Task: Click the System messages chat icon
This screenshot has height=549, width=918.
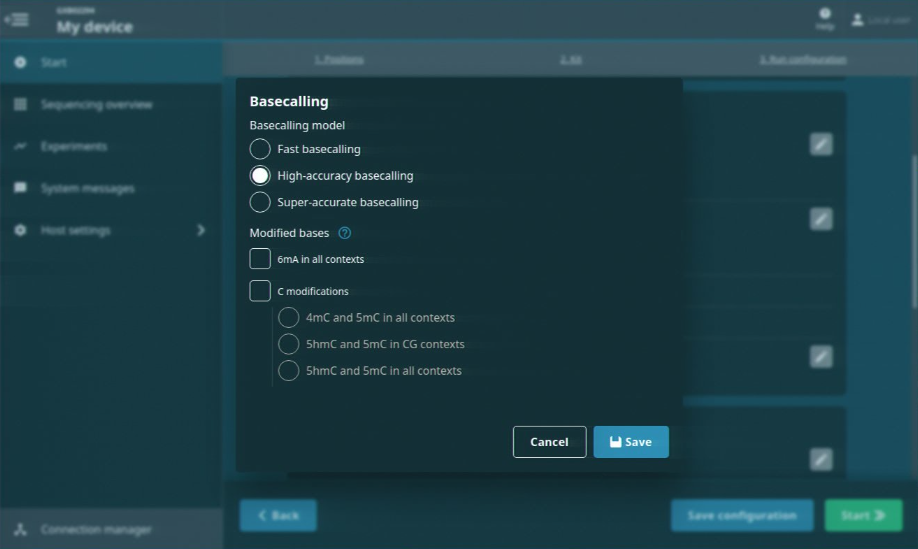Action: point(20,188)
